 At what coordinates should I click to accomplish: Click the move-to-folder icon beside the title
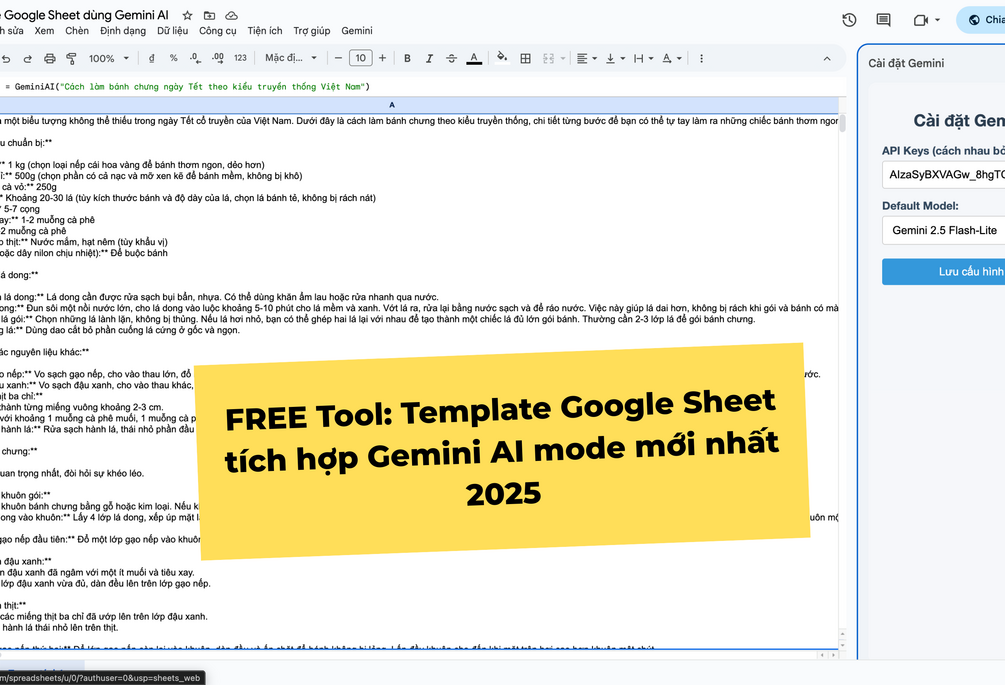click(x=209, y=15)
